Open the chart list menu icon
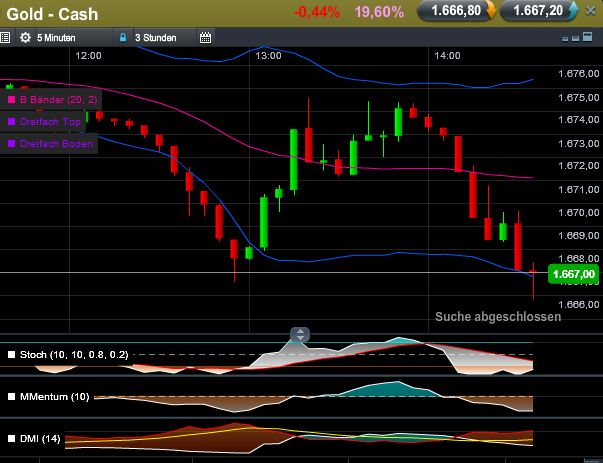This screenshot has width=603, height=463. coord(5,38)
